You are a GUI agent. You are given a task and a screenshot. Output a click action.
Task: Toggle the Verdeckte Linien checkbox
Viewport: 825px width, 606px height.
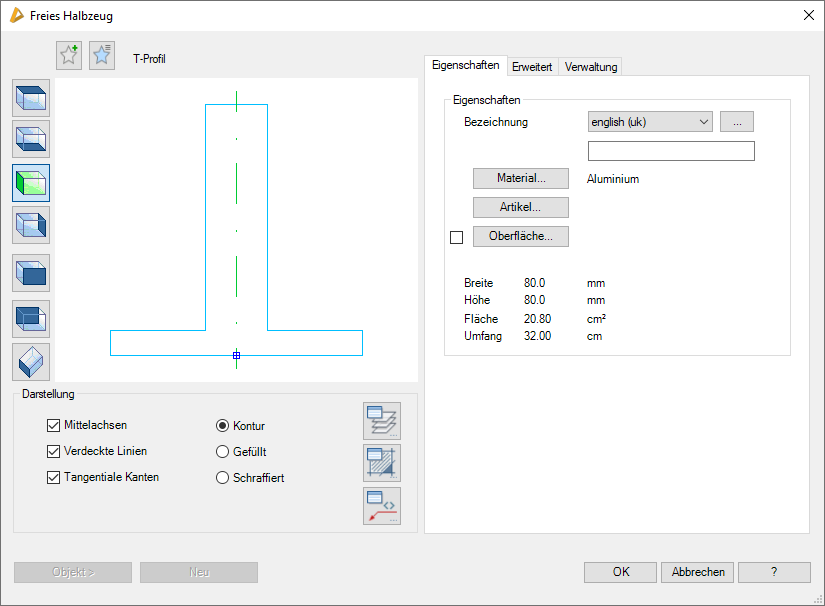coord(54,451)
